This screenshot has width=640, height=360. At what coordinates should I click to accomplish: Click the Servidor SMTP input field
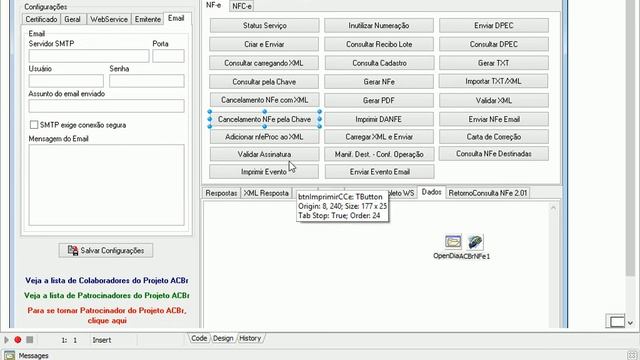[x=89, y=56]
